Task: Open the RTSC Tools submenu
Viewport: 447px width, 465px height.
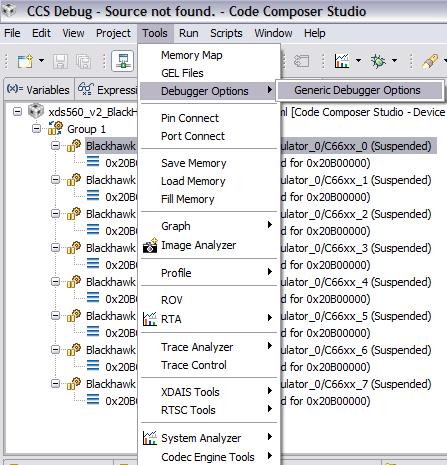Action: coord(208,410)
